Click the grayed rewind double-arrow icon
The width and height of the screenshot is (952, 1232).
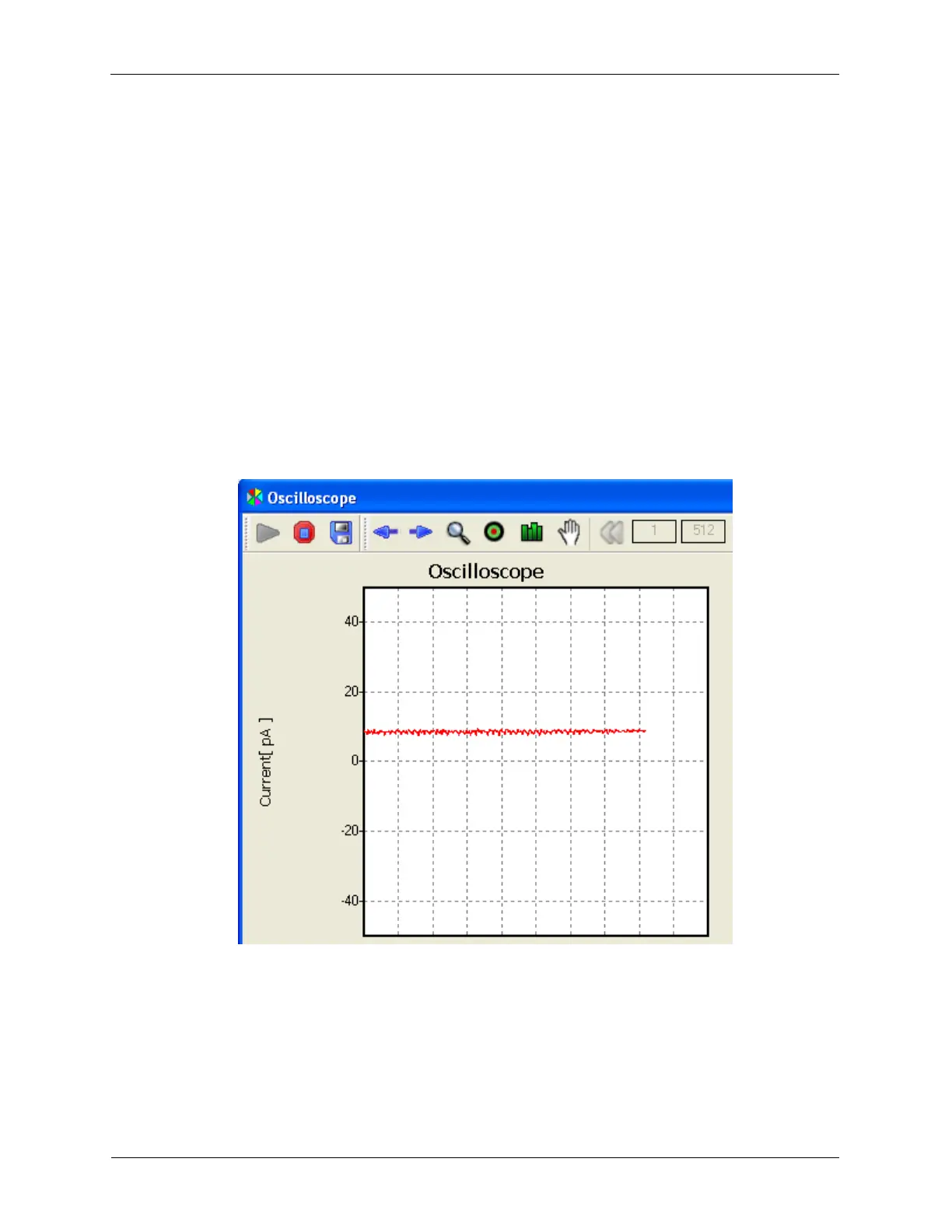(612, 533)
